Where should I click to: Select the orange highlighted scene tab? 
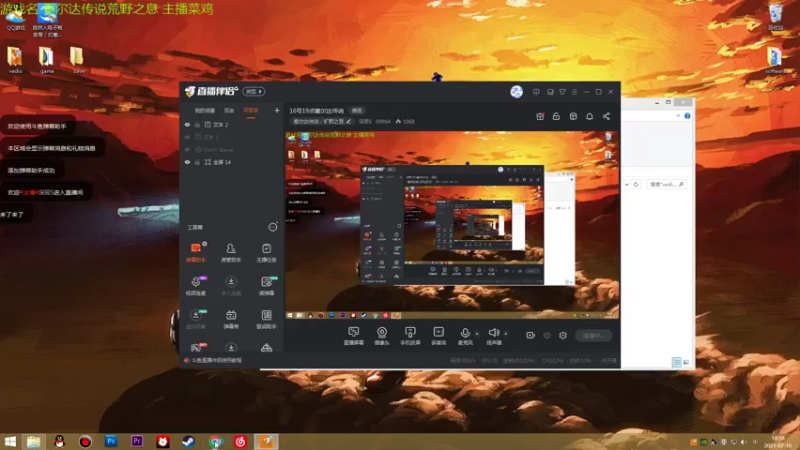pyautogui.click(x=251, y=110)
